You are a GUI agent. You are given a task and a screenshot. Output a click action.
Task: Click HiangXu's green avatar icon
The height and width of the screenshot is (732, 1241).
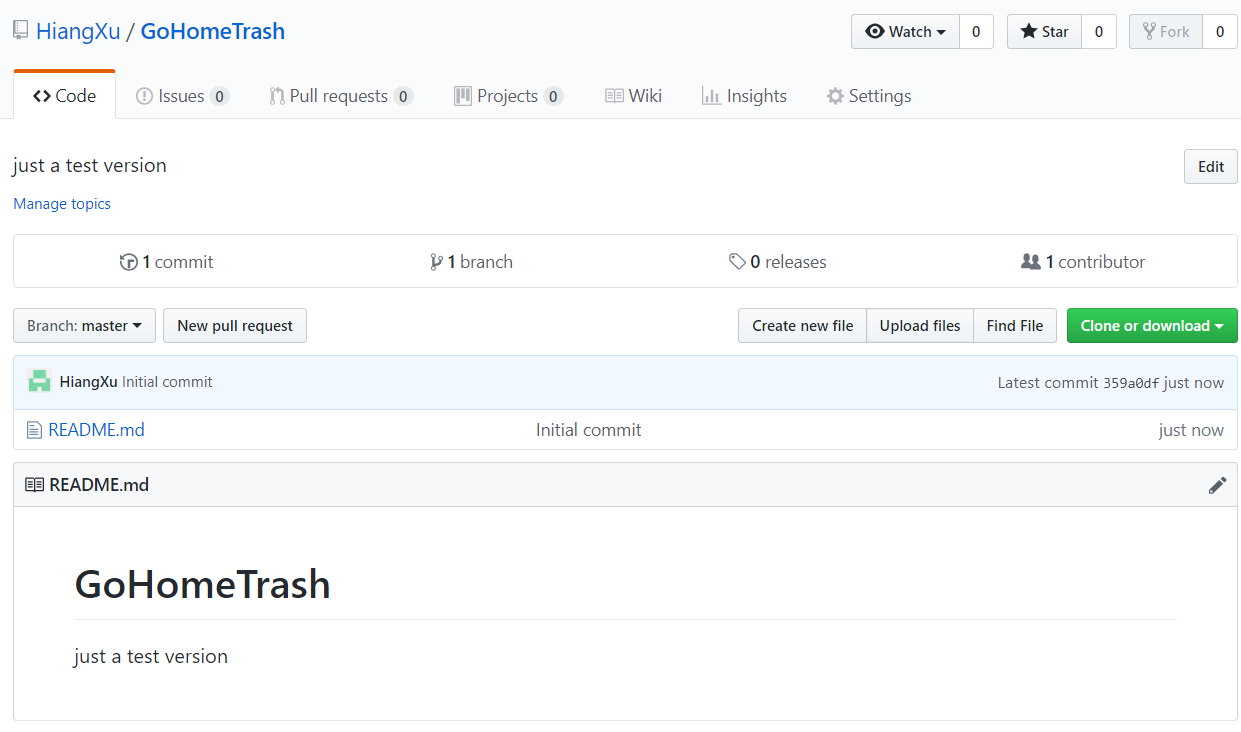click(x=40, y=382)
